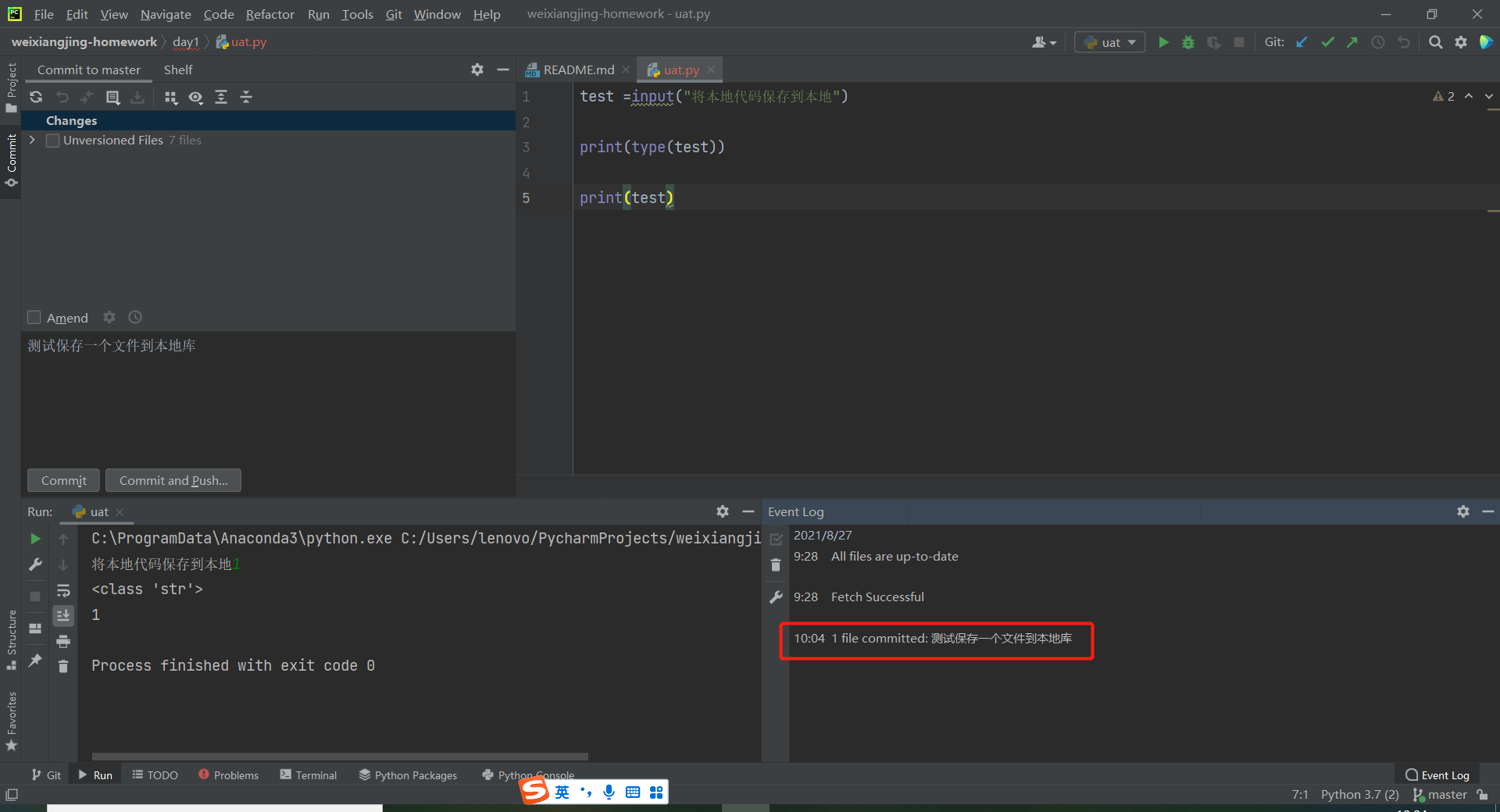Image resolution: width=1500 pixels, height=812 pixels.
Task: Open Event Log wrench settings
Action: [776, 597]
